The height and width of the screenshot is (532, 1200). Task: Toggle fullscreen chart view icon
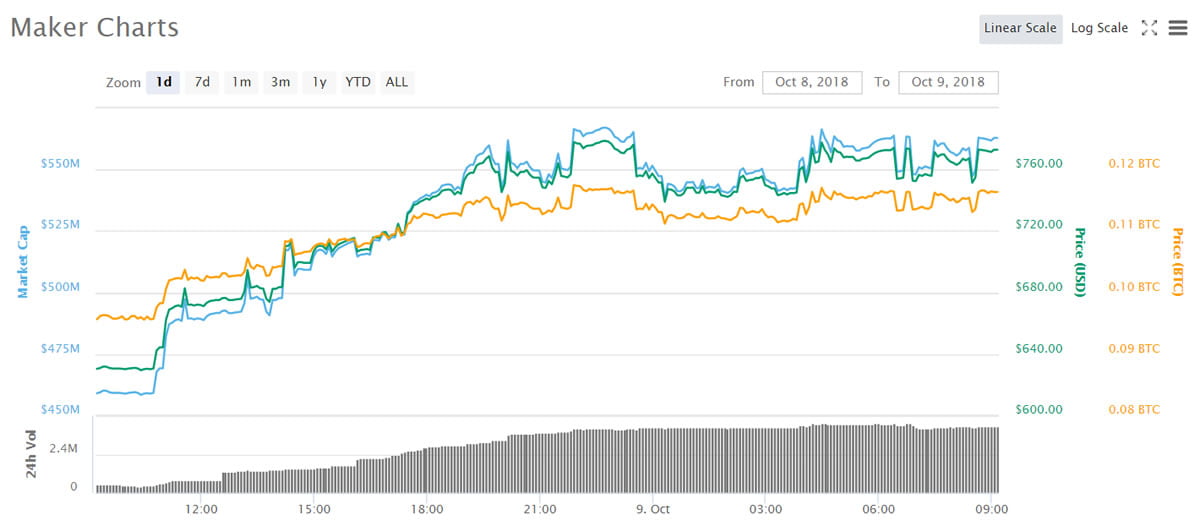[x=1149, y=28]
